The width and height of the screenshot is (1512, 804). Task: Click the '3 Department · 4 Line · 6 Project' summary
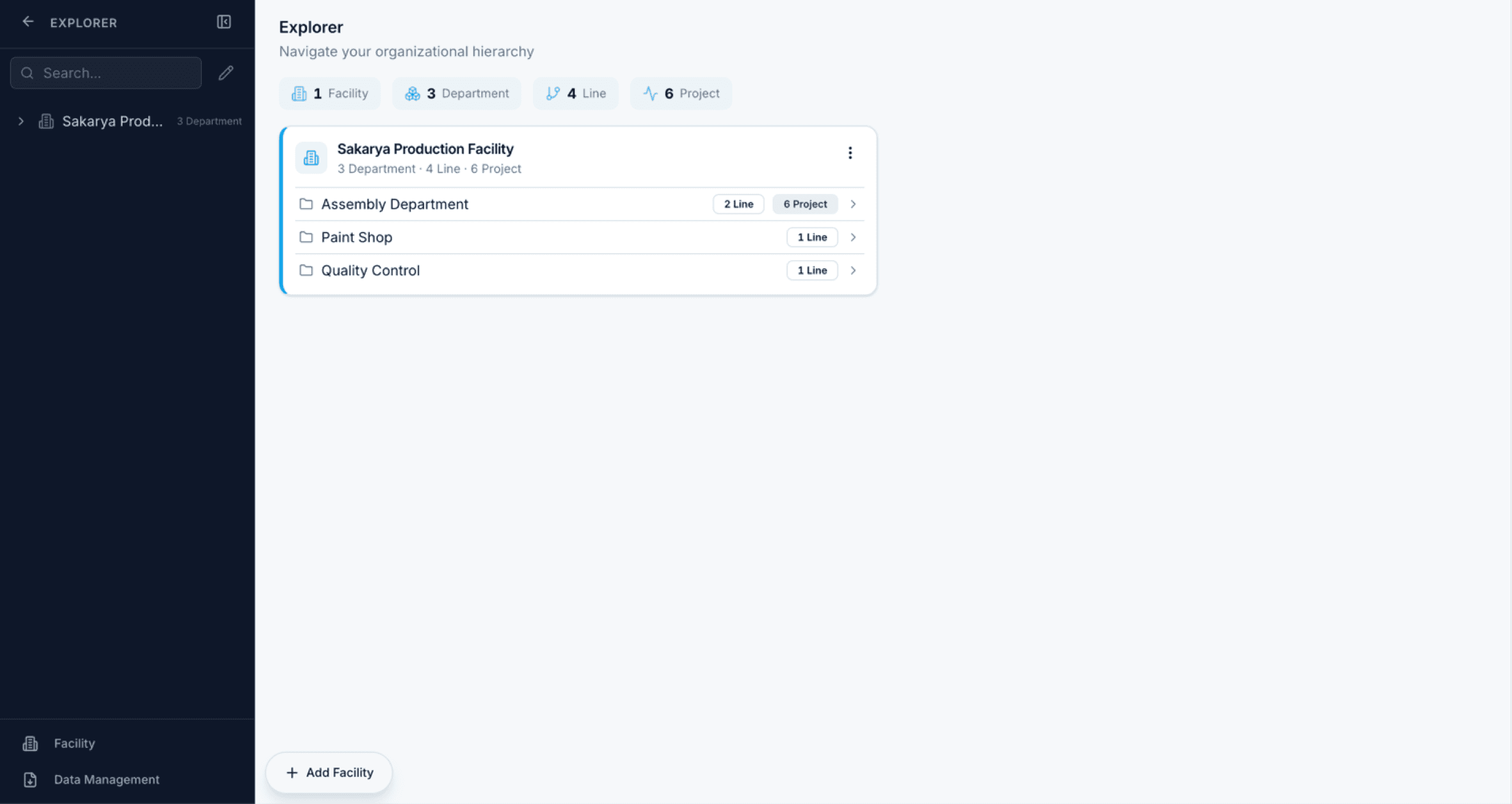tap(429, 169)
